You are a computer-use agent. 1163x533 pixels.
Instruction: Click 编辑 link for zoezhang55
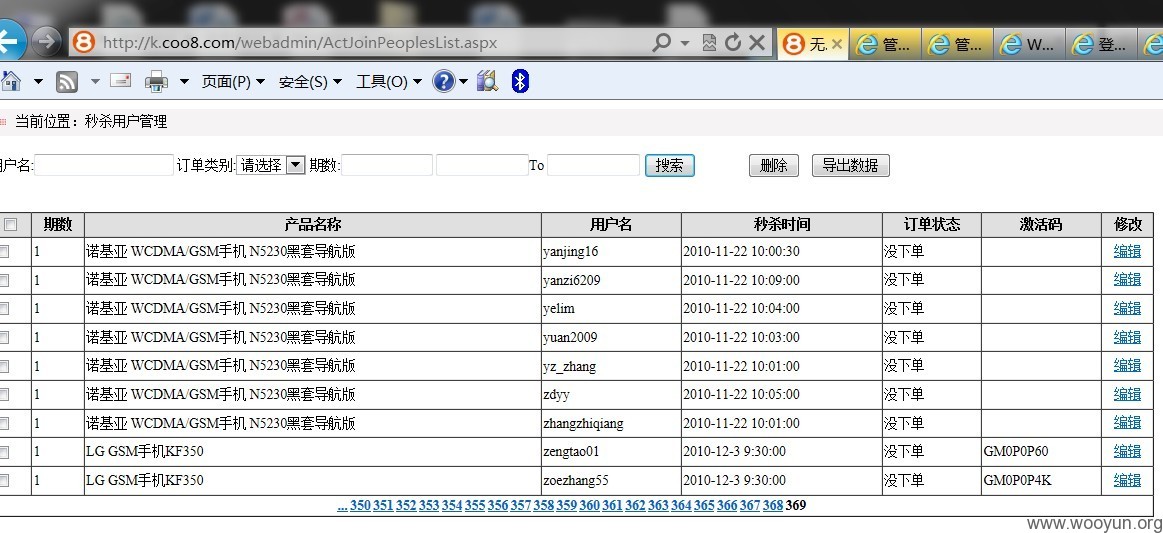click(x=1127, y=480)
